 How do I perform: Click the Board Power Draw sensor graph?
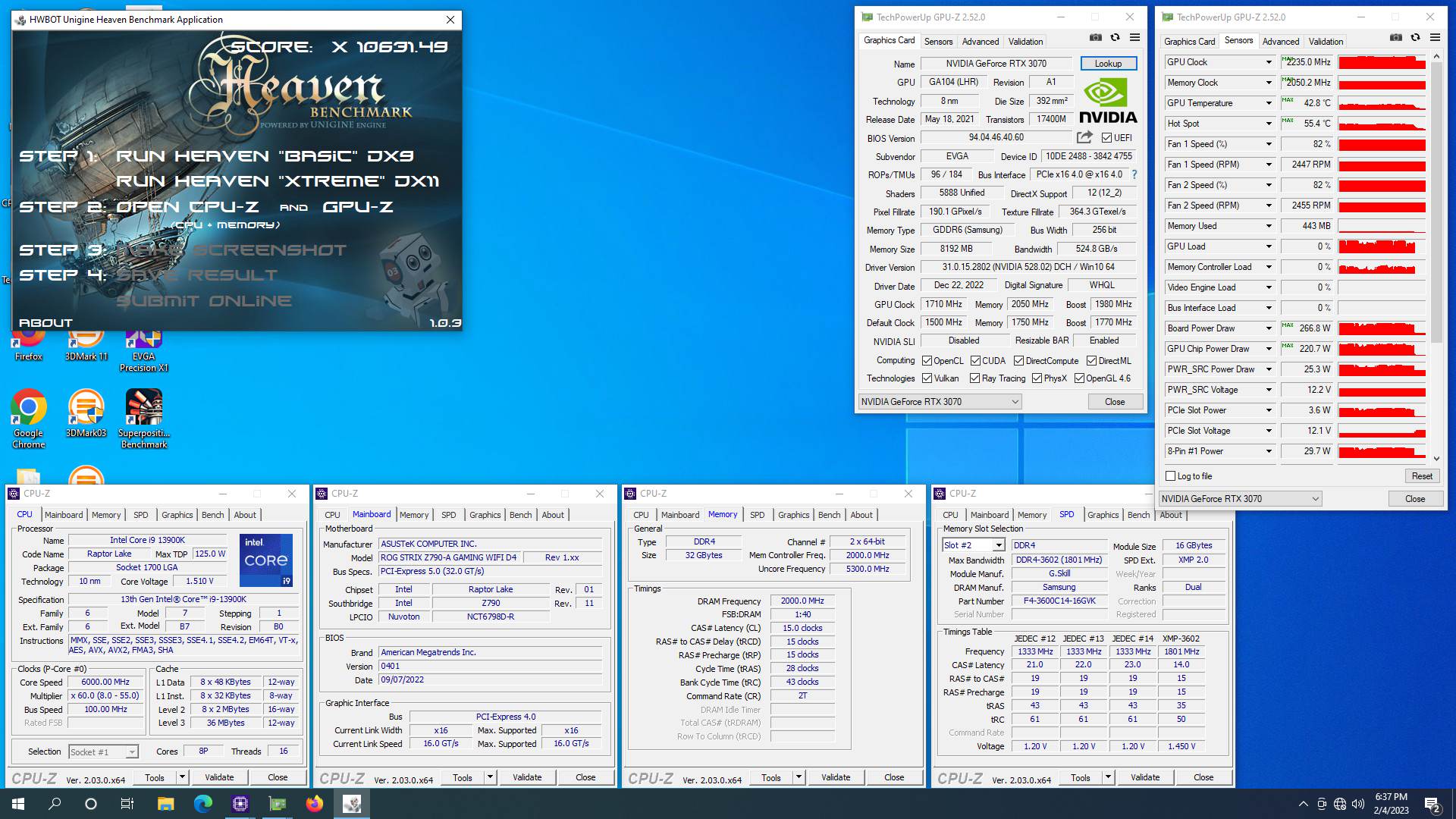[x=1382, y=328]
